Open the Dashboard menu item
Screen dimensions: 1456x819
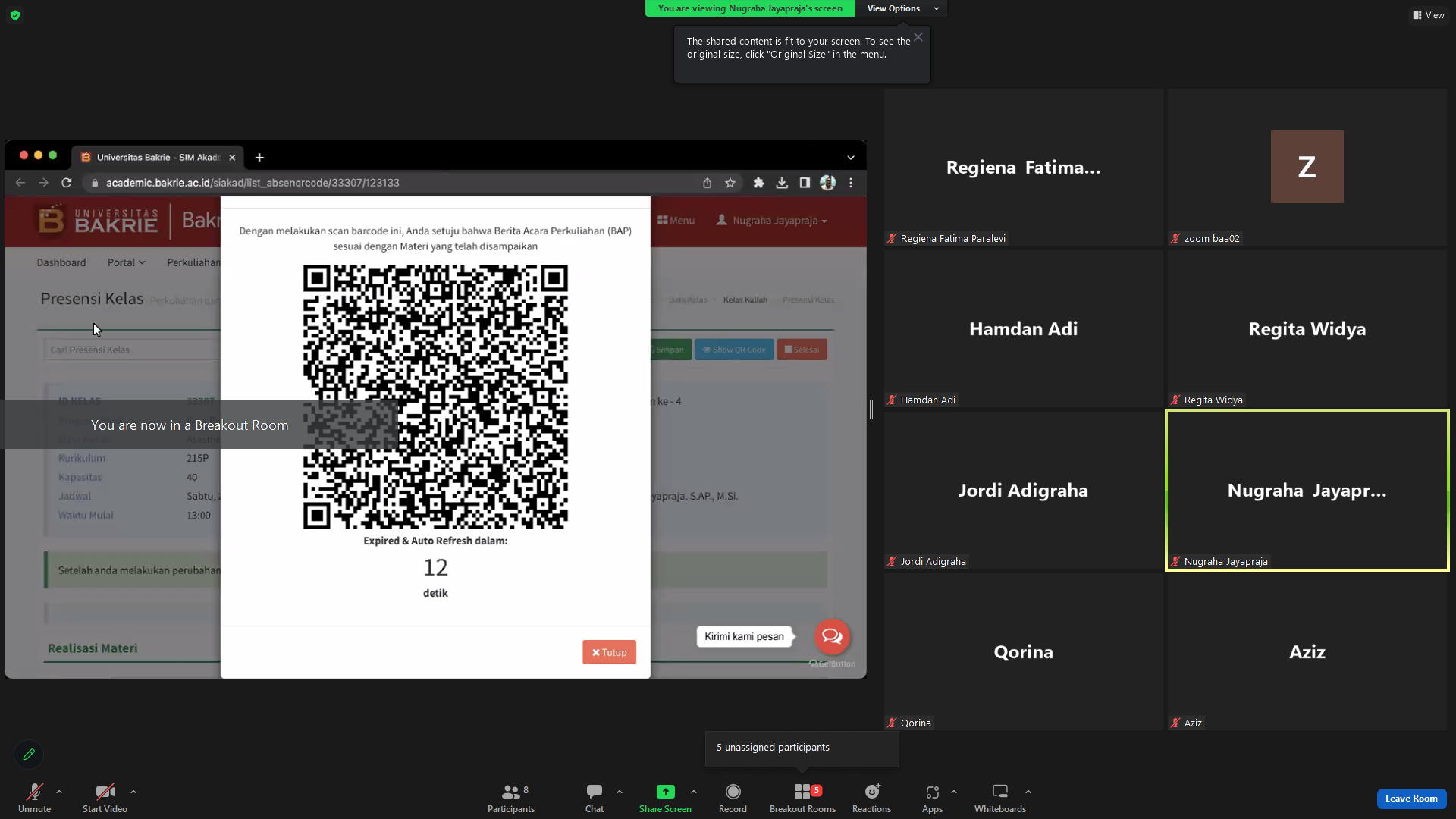(x=61, y=262)
